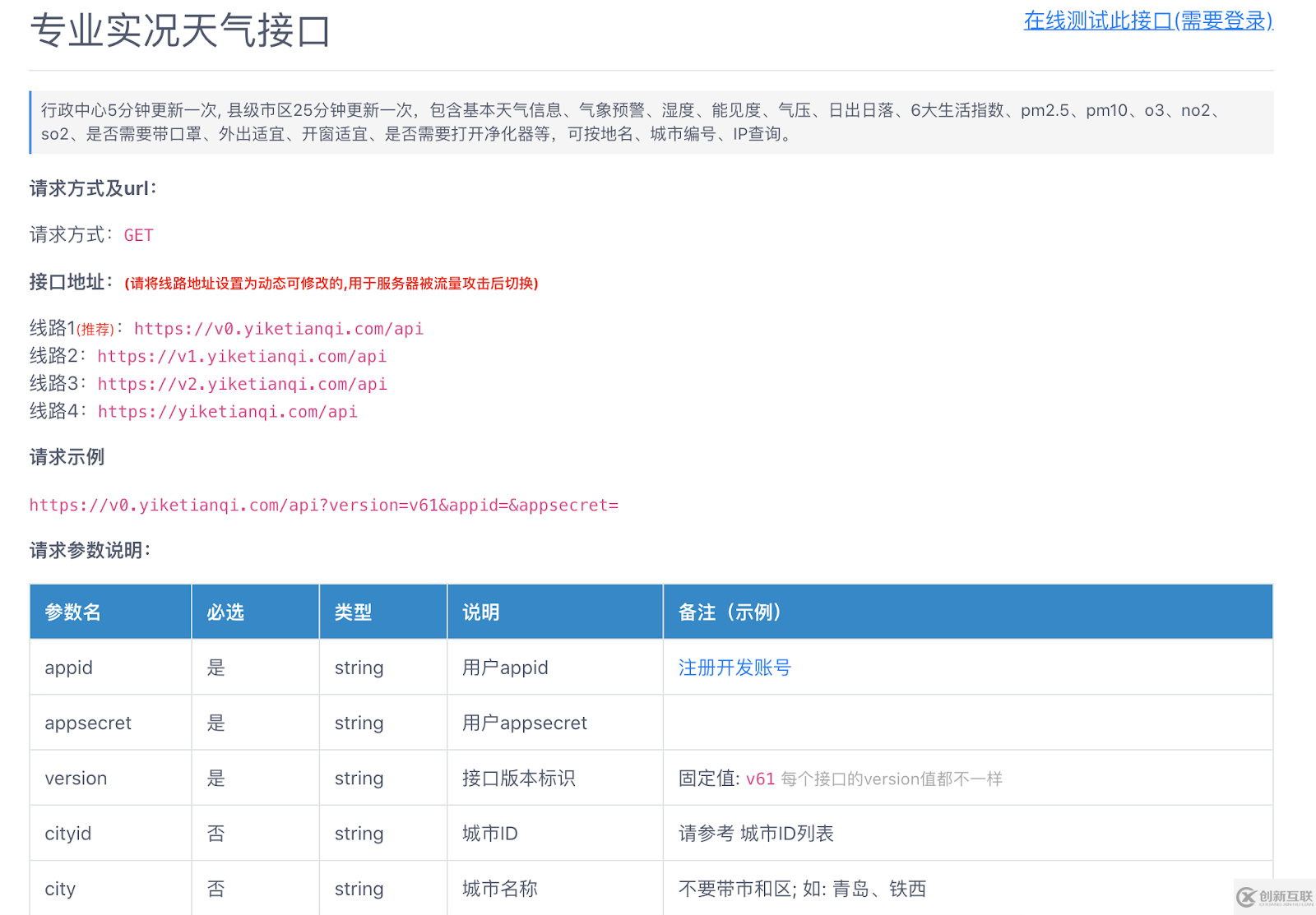Click the 城市ID列表 reference in cityid row

pyautogui.click(x=787, y=833)
